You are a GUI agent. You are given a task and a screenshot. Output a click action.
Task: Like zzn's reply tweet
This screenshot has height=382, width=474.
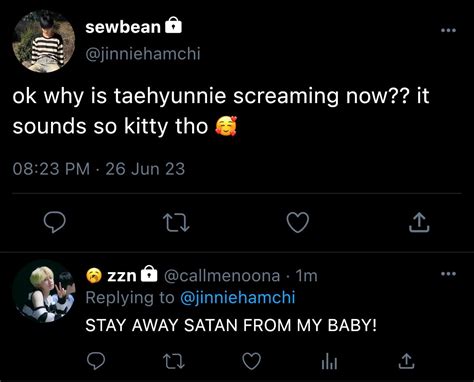click(251, 361)
